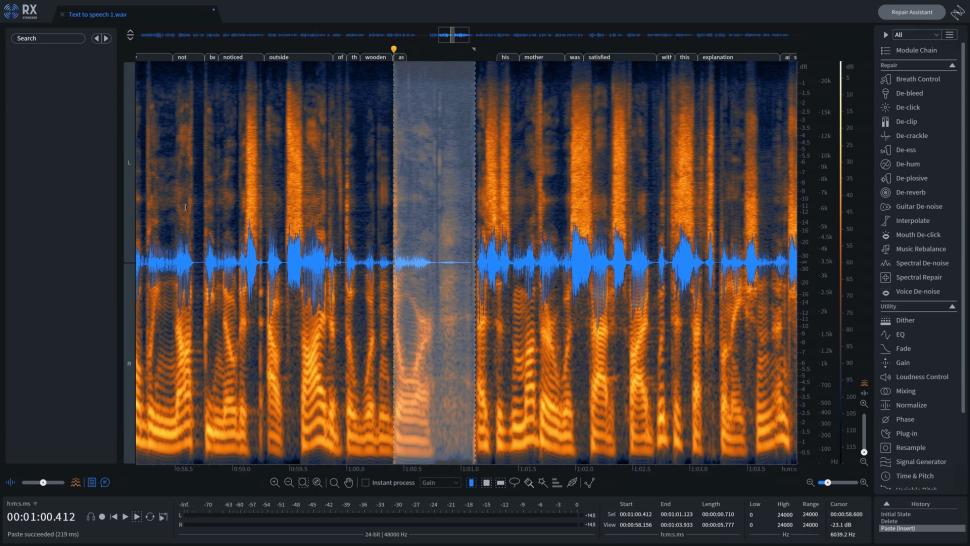Open the De-hum module

coord(907,164)
